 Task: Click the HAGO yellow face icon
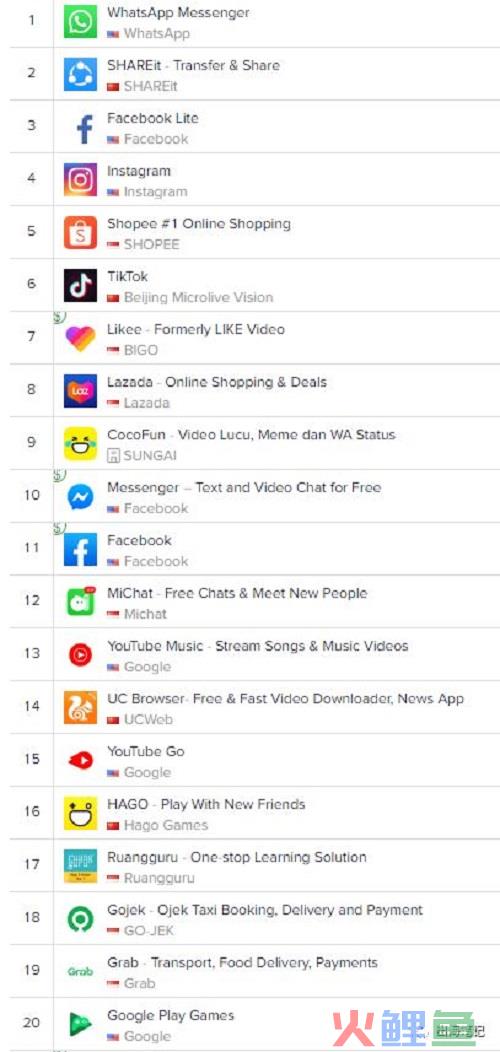click(x=81, y=813)
